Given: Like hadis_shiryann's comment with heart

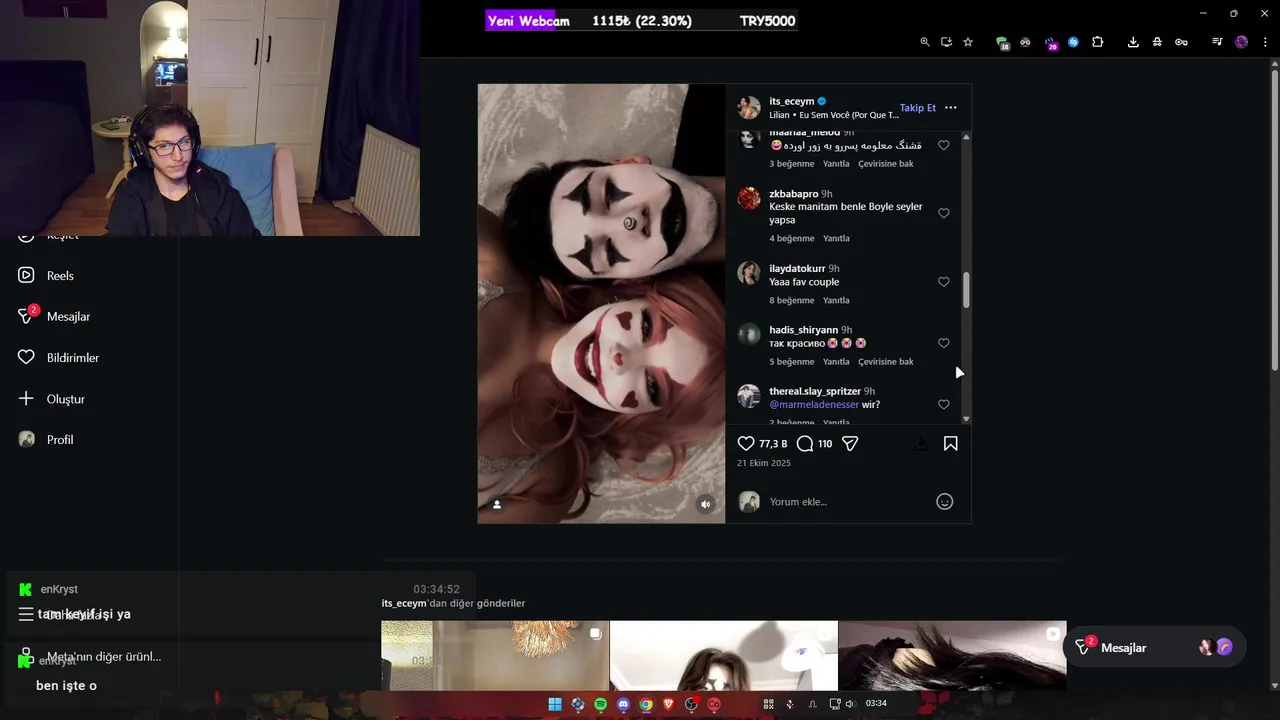Looking at the screenshot, I should pos(943,343).
